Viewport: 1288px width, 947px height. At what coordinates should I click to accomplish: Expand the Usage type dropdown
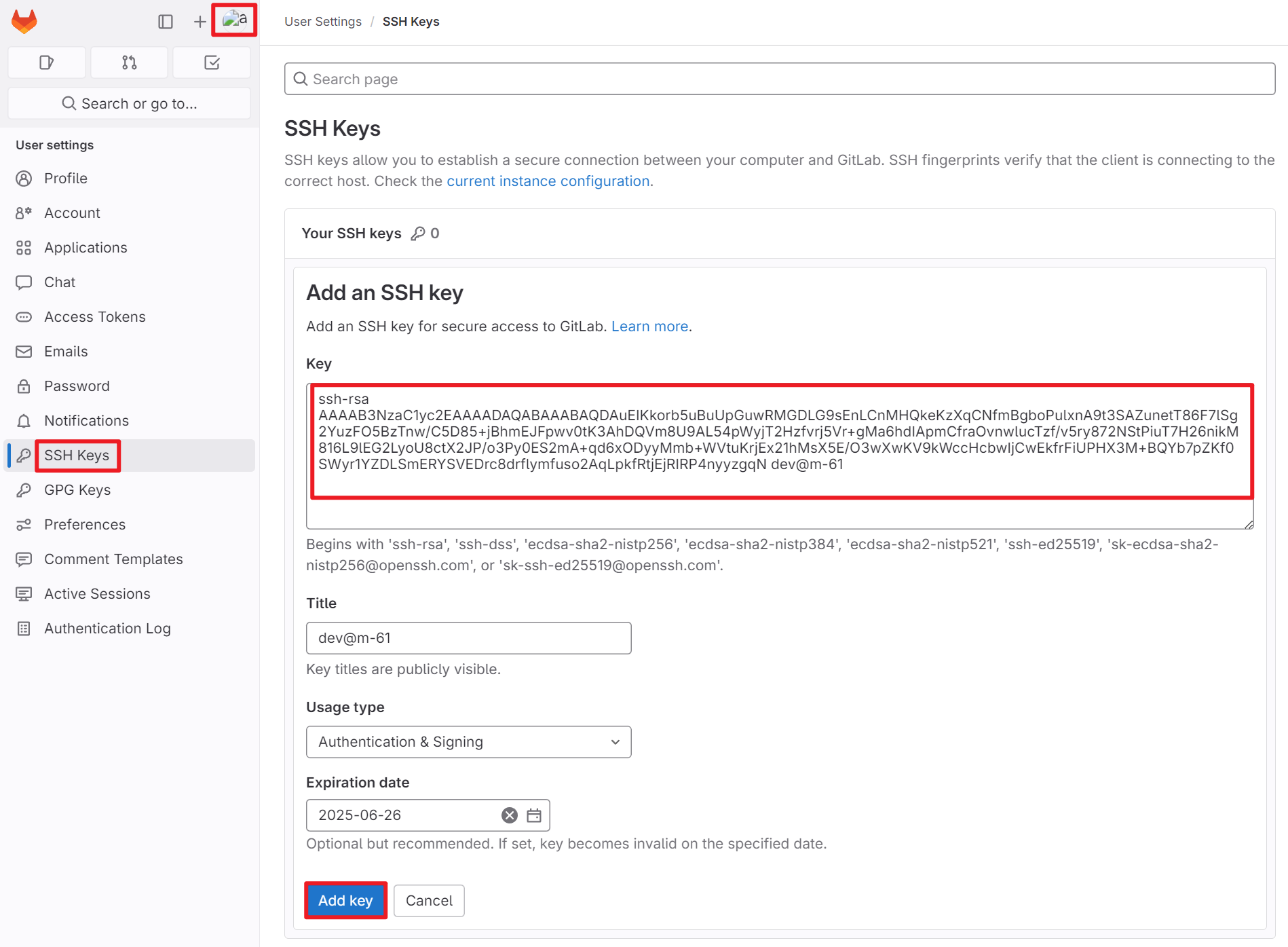(469, 742)
